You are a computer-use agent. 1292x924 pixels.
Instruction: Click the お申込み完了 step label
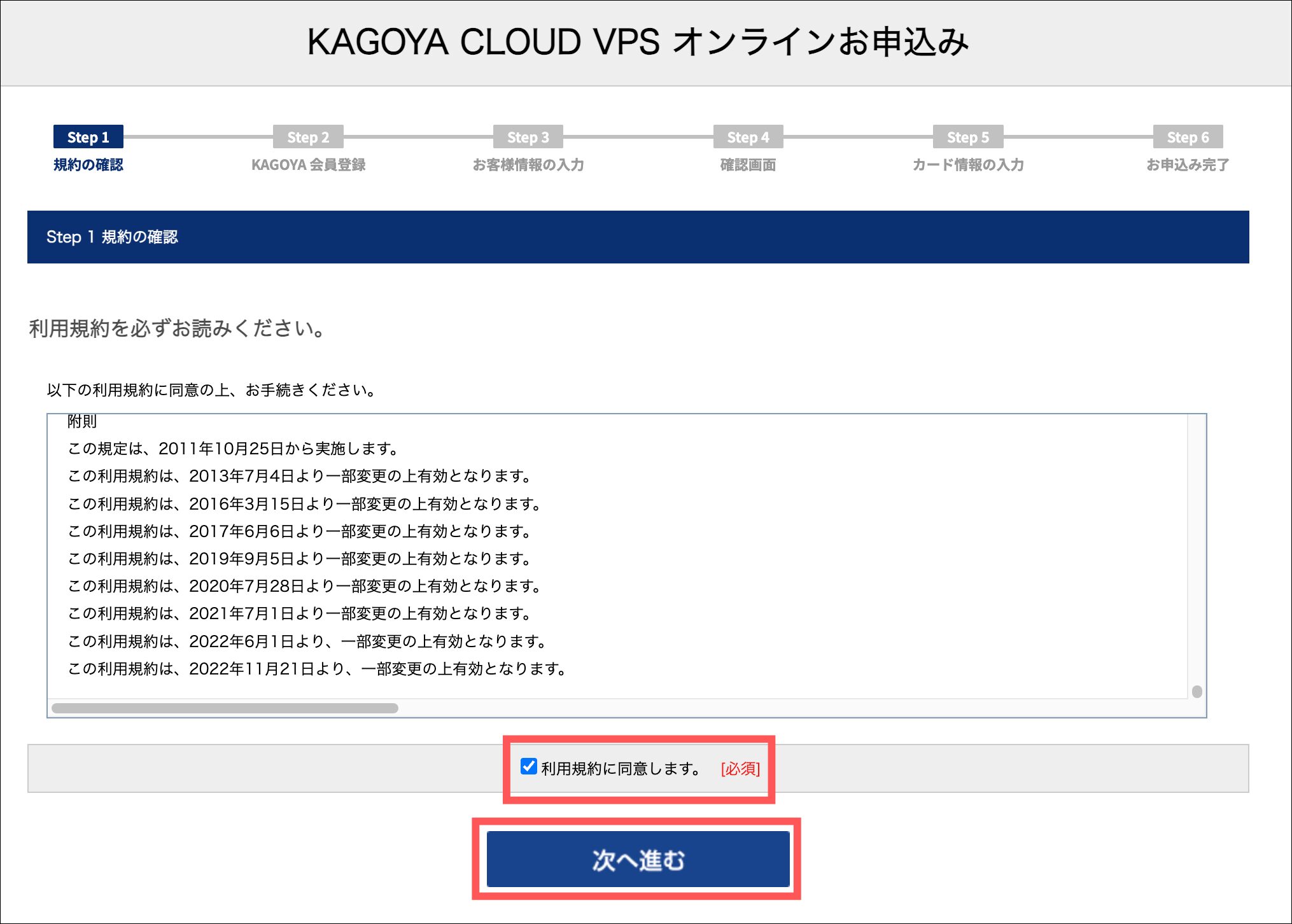click(x=1188, y=165)
